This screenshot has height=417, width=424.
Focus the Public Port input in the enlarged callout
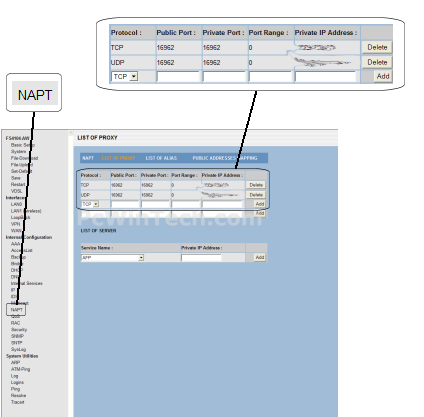tap(178, 77)
